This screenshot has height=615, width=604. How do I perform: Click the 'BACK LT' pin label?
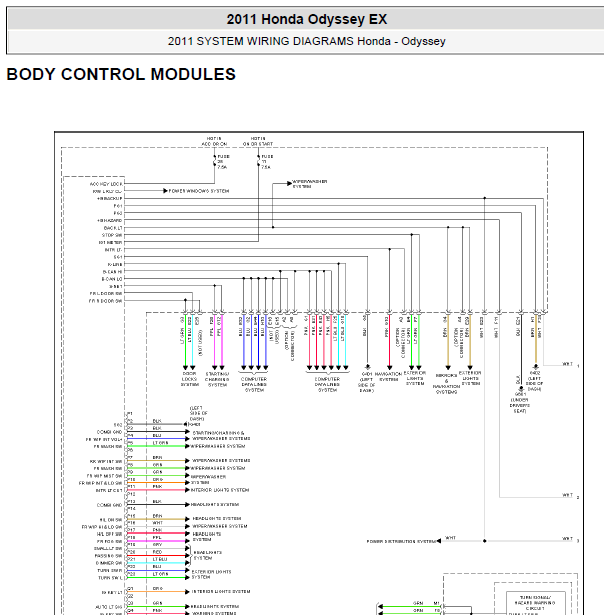[x=113, y=228]
